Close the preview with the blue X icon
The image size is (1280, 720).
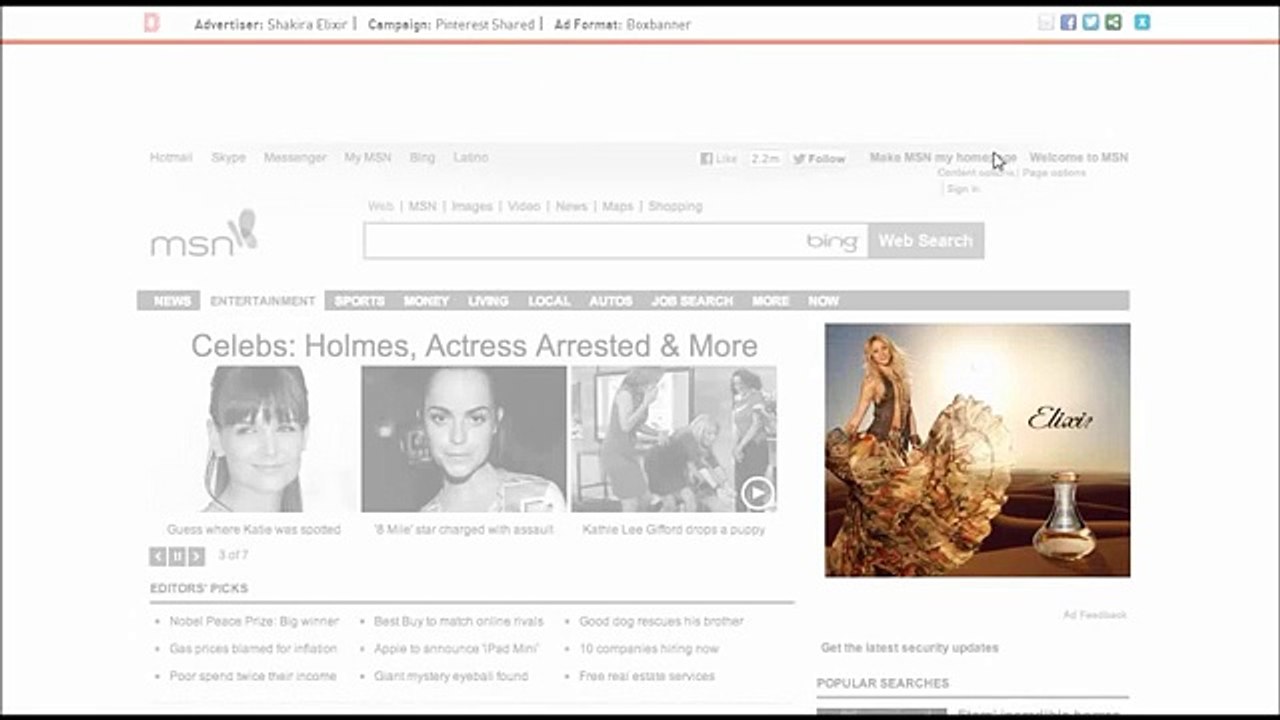click(x=1142, y=22)
